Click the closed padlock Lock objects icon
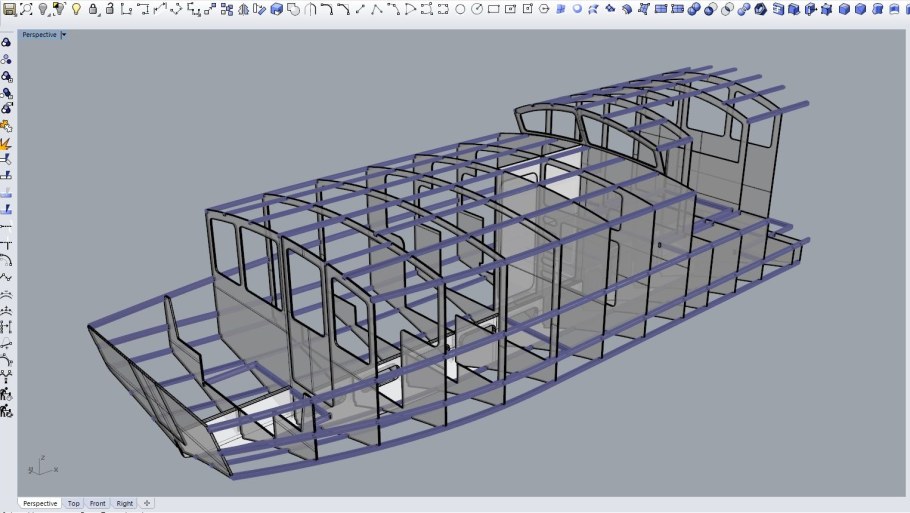Viewport: 910px width, 513px height. [93, 9]
